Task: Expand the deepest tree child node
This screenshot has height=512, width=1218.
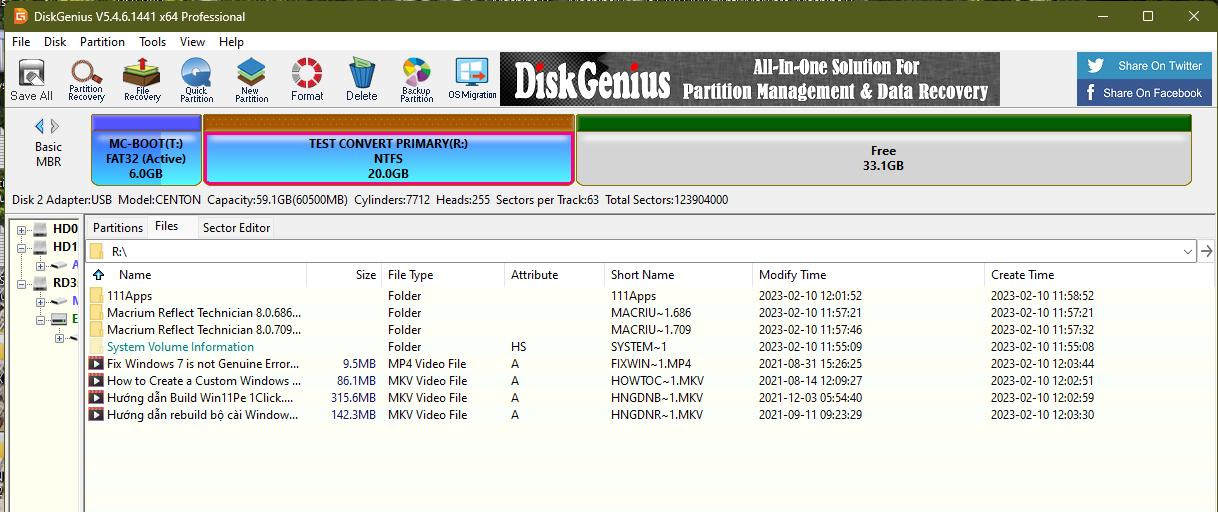Action: point(59,338)
